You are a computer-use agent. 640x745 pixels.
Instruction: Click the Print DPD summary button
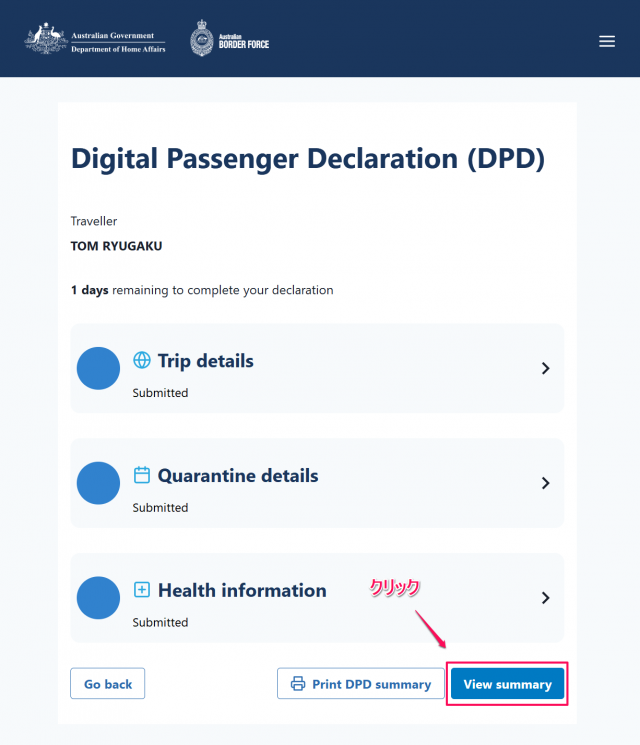[x=361, y=684]
